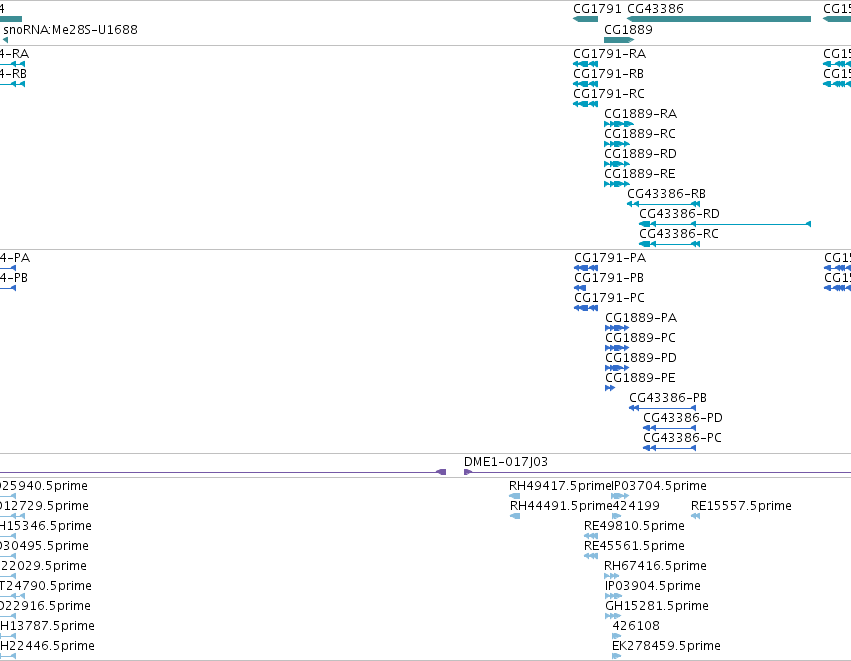Image resolution: width=851 pixels, height=661 pixels.
Task: Click the partly hidden EST ending 12729.5prime
Action: pyautogui.click(x=45, y=506)
